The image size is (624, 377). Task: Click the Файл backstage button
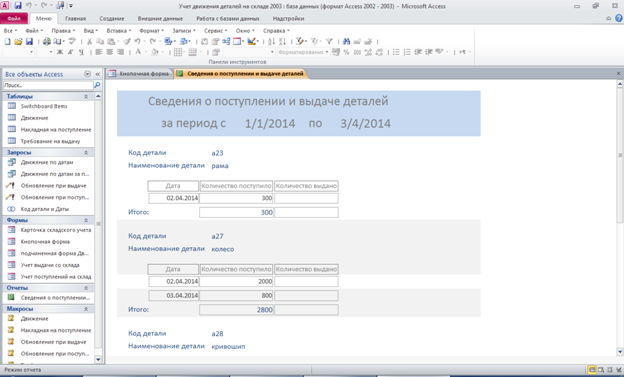14,19
